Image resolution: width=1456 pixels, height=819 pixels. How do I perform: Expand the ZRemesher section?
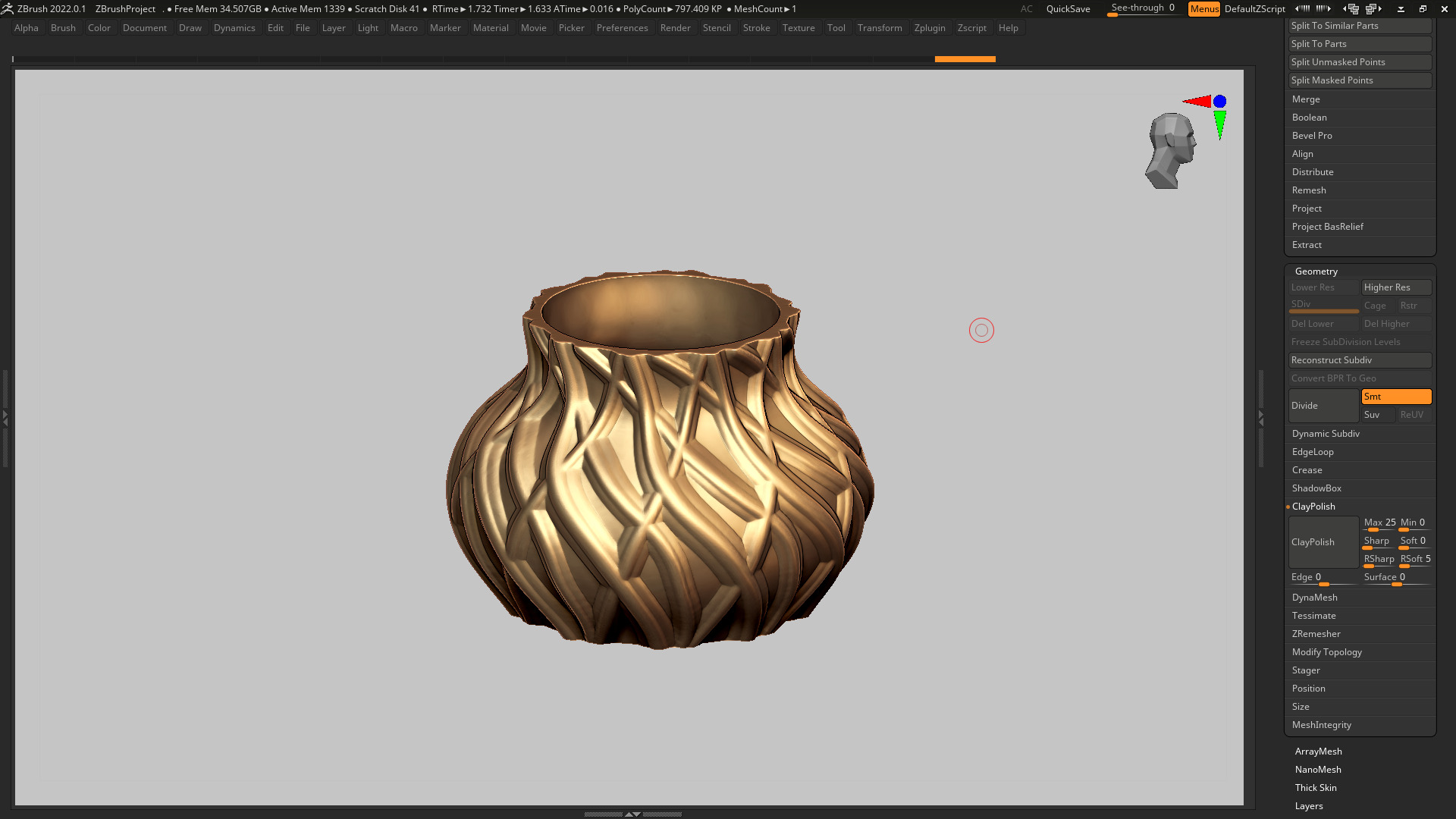click(1316, 634)
